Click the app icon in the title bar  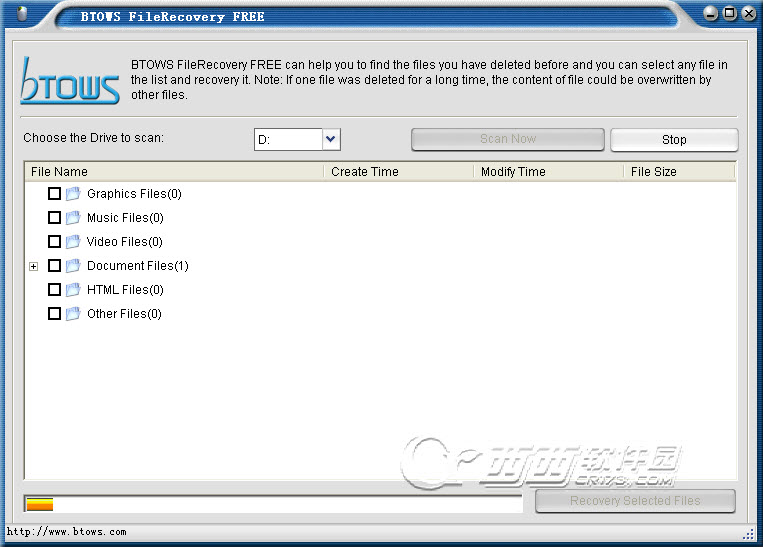22,14
